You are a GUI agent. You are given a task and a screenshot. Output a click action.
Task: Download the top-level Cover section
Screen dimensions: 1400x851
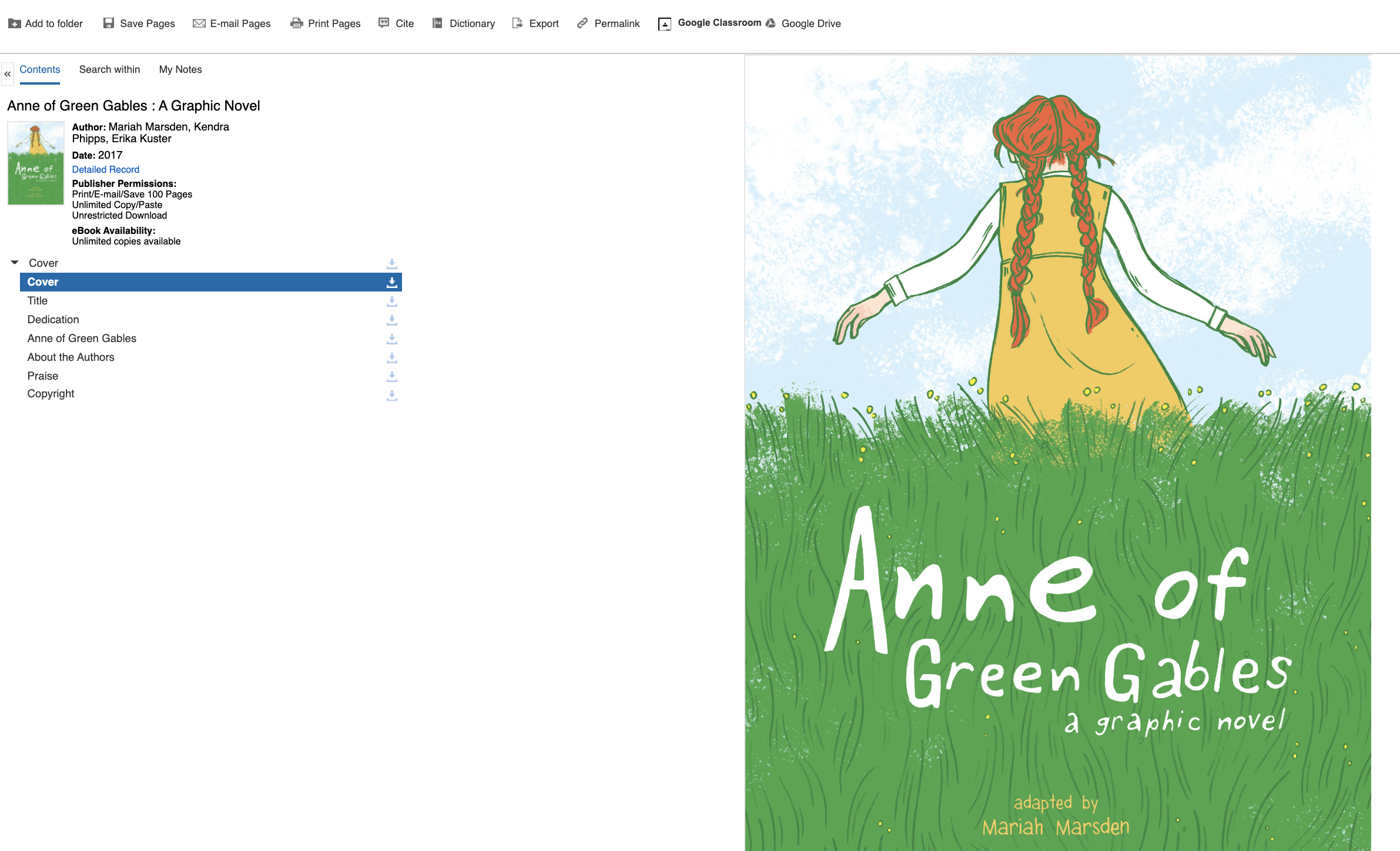coord(392,263)
